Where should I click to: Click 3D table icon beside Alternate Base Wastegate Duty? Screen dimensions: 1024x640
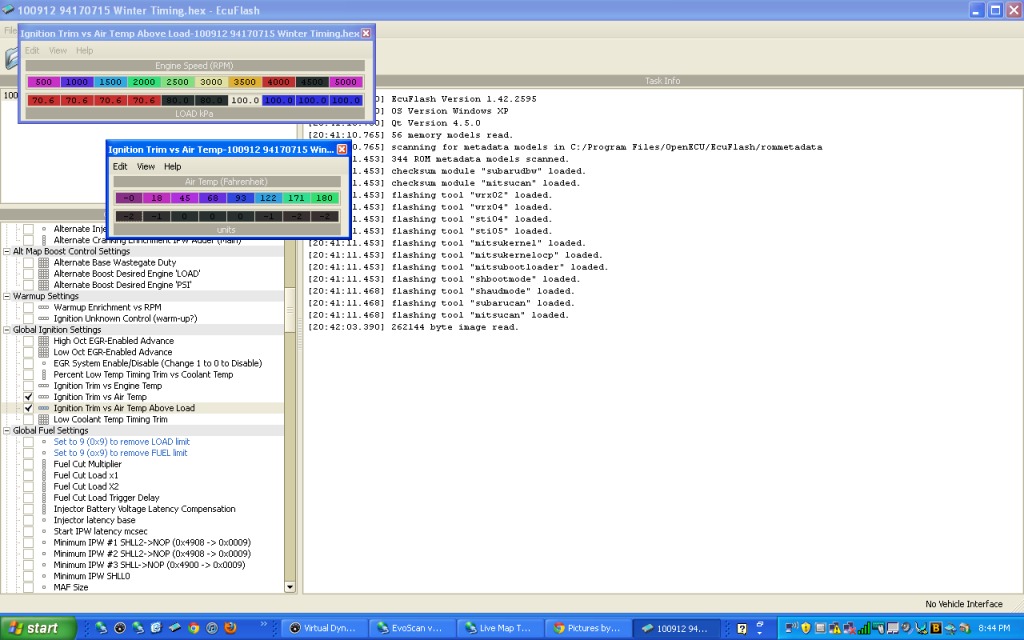pyautogui.click(x=44, y=263)
